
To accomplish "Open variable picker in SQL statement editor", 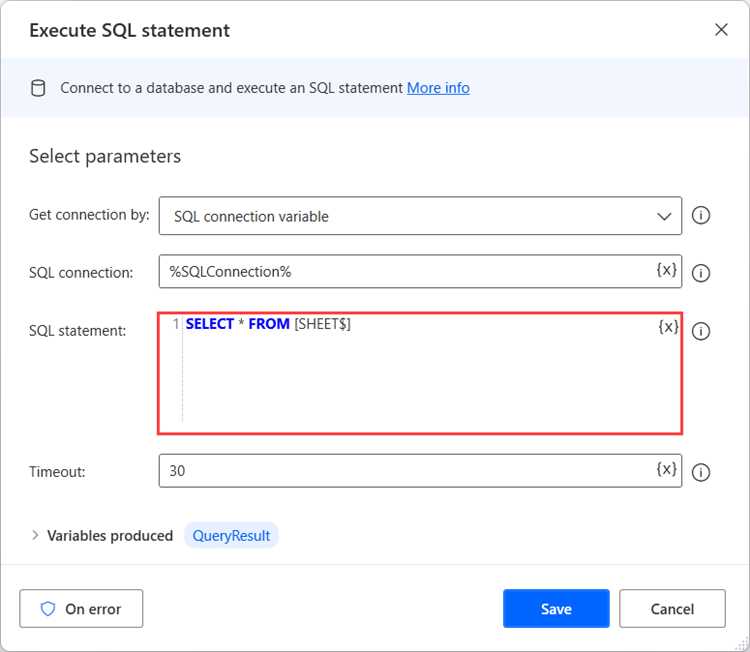I will coord(667,327).
